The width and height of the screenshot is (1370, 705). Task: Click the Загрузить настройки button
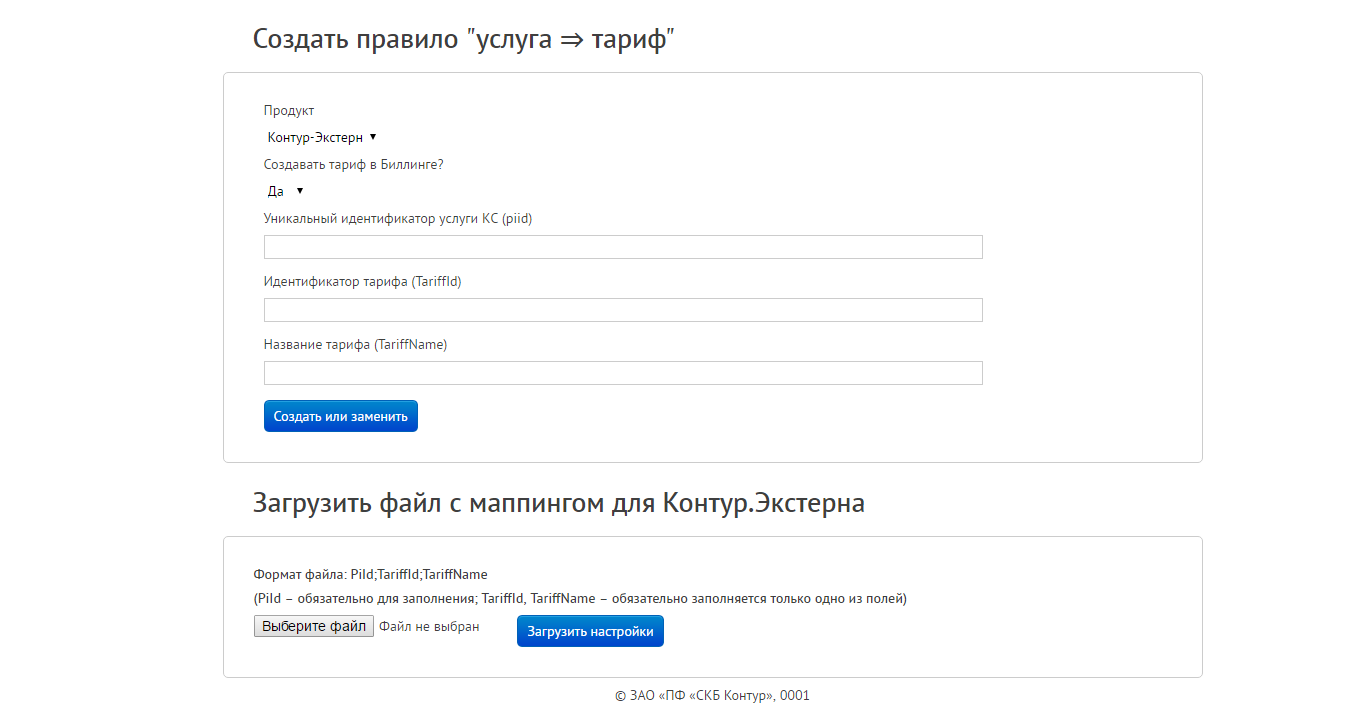590,631
